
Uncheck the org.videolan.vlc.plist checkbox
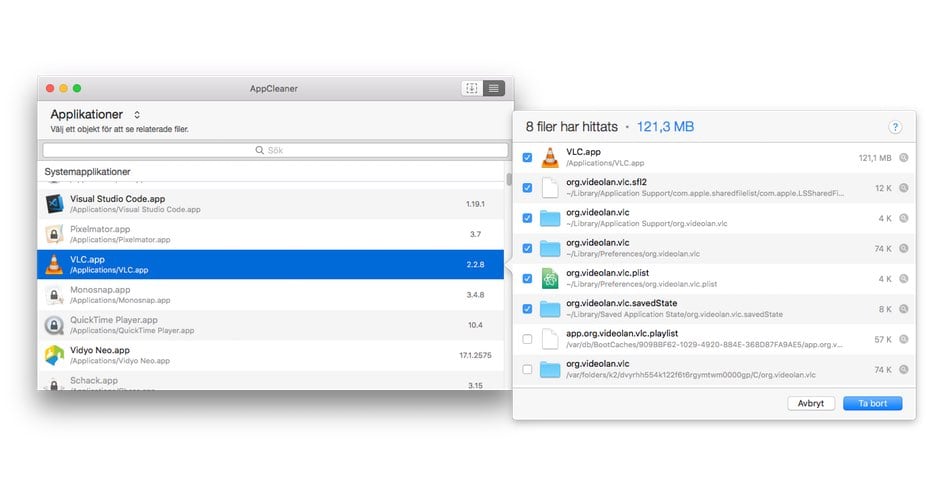point(527,279)
